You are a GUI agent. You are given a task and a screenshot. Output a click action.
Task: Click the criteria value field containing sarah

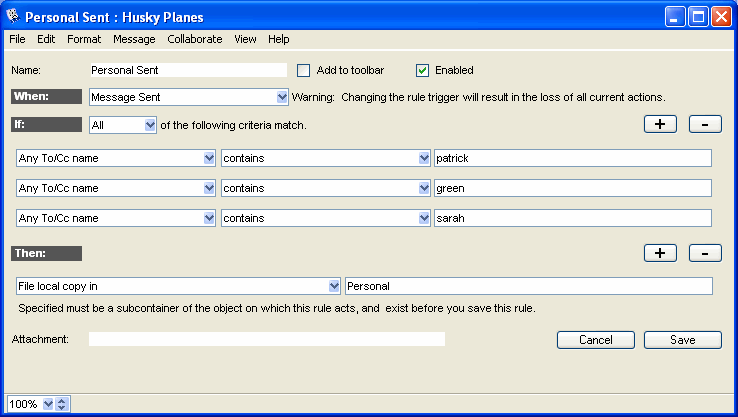tap(572, 218)
